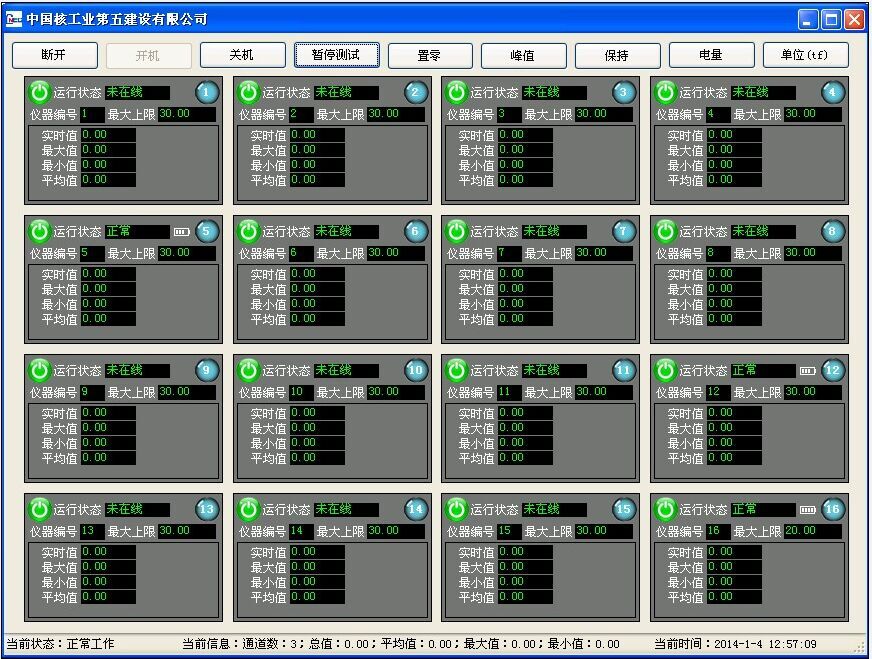Viewport: 872px width, 659px height.
Task: Click the 关机 shutdown button
Action: click(242, 55)
